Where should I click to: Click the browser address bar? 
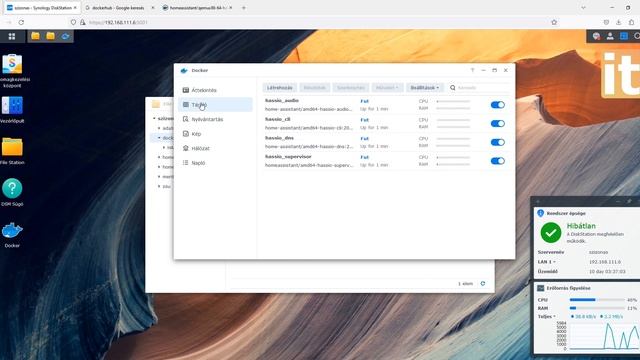coord(310,22)
